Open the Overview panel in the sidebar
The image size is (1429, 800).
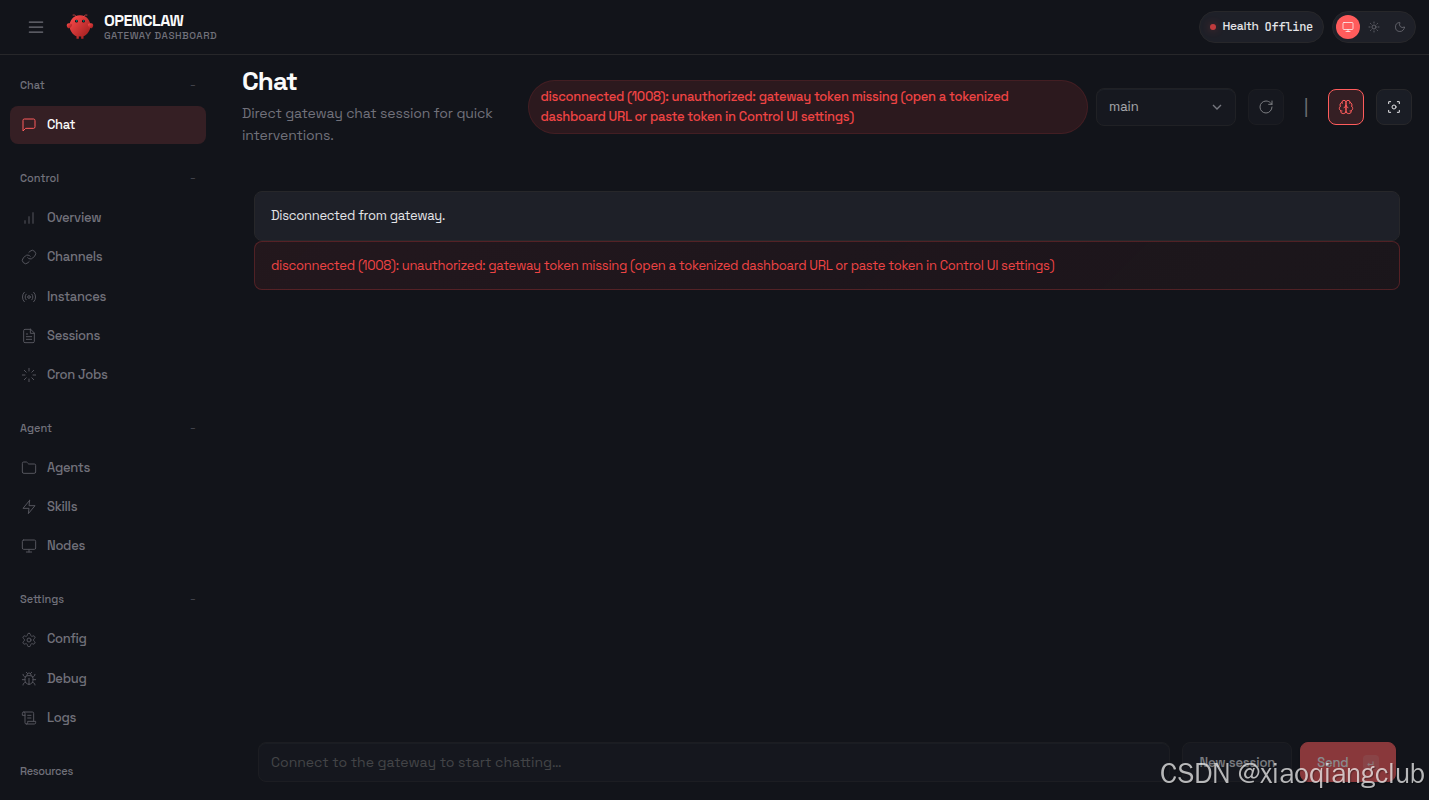[74, 217]
